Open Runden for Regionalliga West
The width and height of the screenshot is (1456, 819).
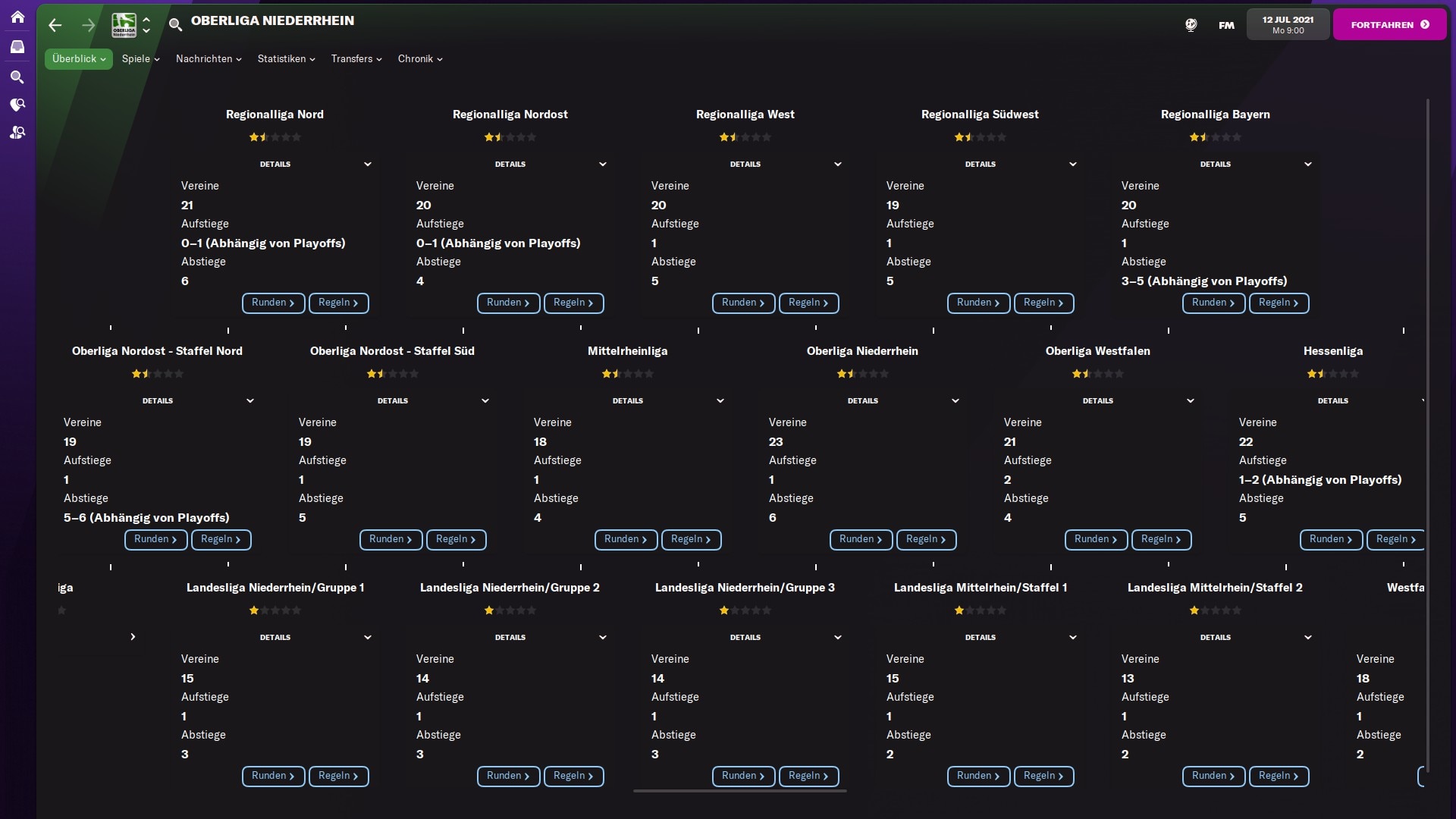(x=743, y=303)
